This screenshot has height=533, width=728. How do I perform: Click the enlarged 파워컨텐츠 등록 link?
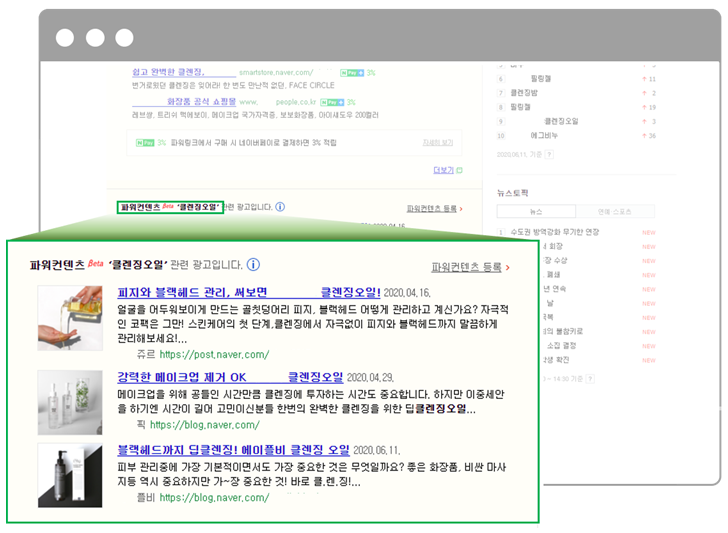coord(467,267)
